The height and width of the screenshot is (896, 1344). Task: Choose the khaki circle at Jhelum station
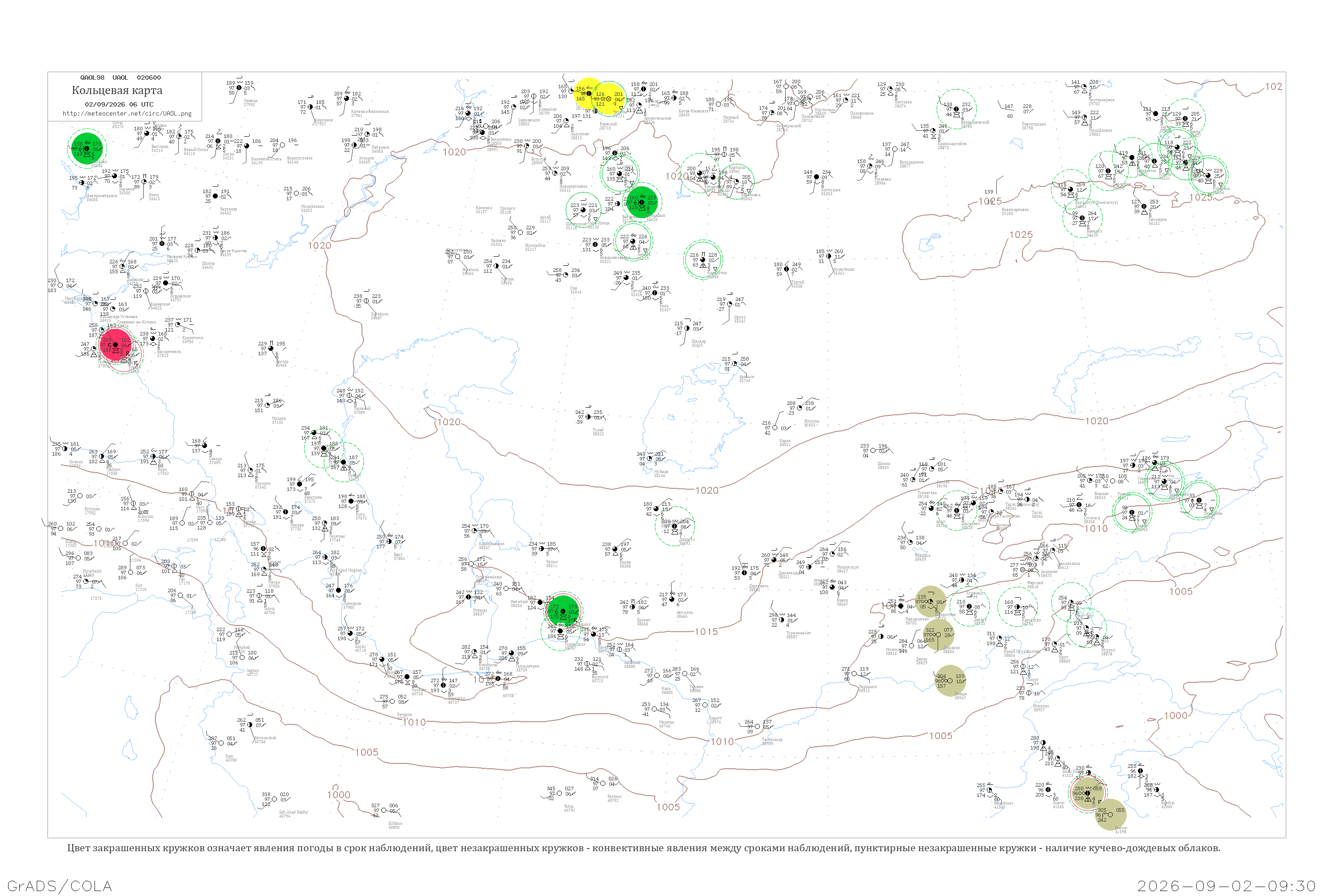coord(1110,814)
